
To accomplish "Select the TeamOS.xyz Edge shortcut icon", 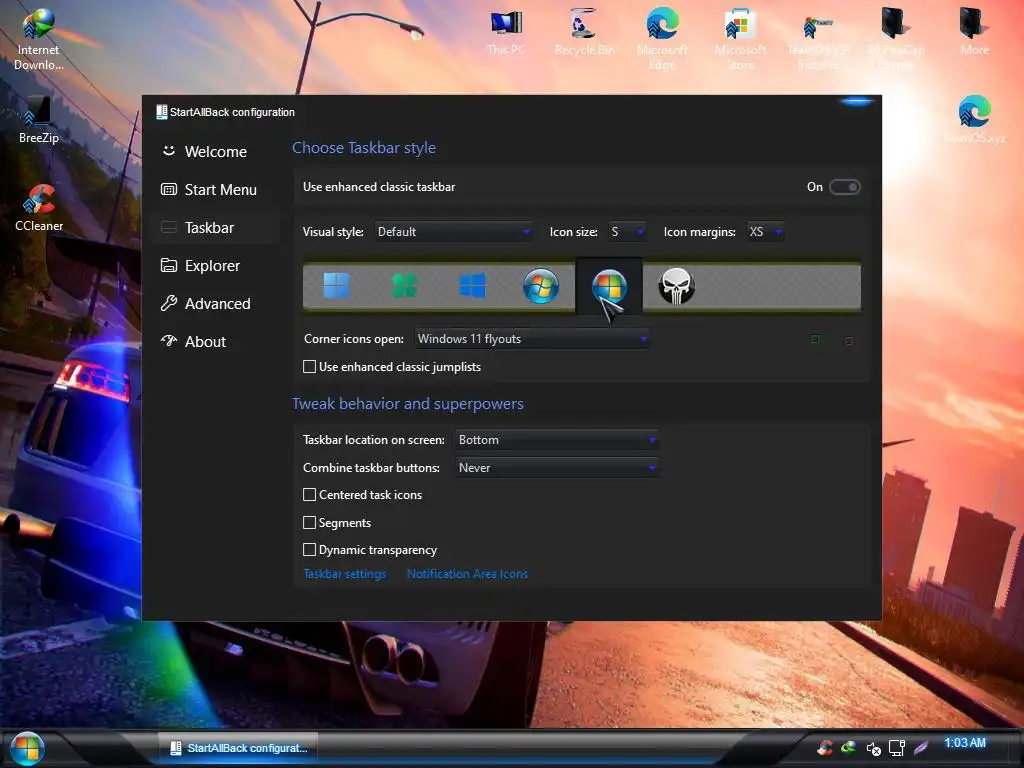I will (974, 120).
